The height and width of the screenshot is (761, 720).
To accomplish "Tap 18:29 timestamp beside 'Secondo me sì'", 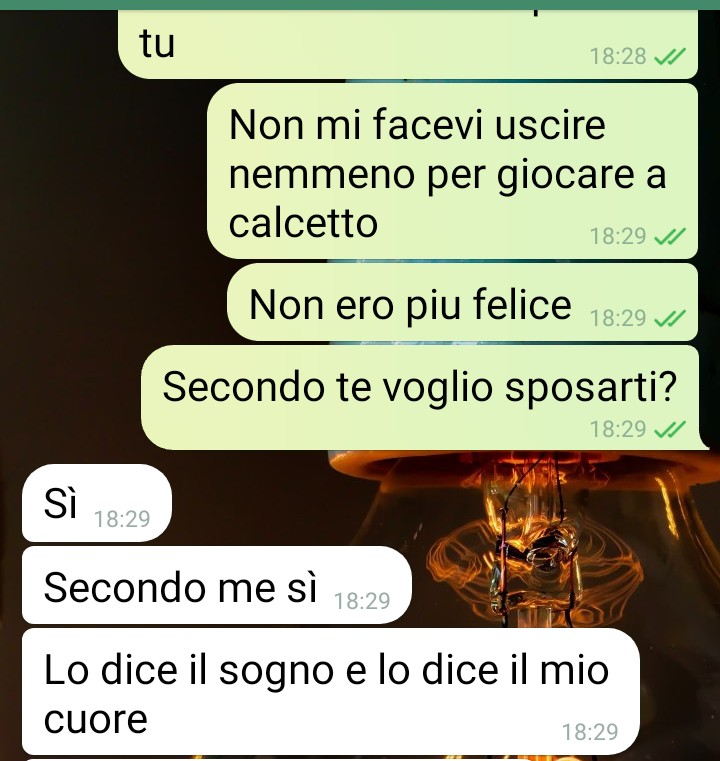I will click(x=362, y=601).
